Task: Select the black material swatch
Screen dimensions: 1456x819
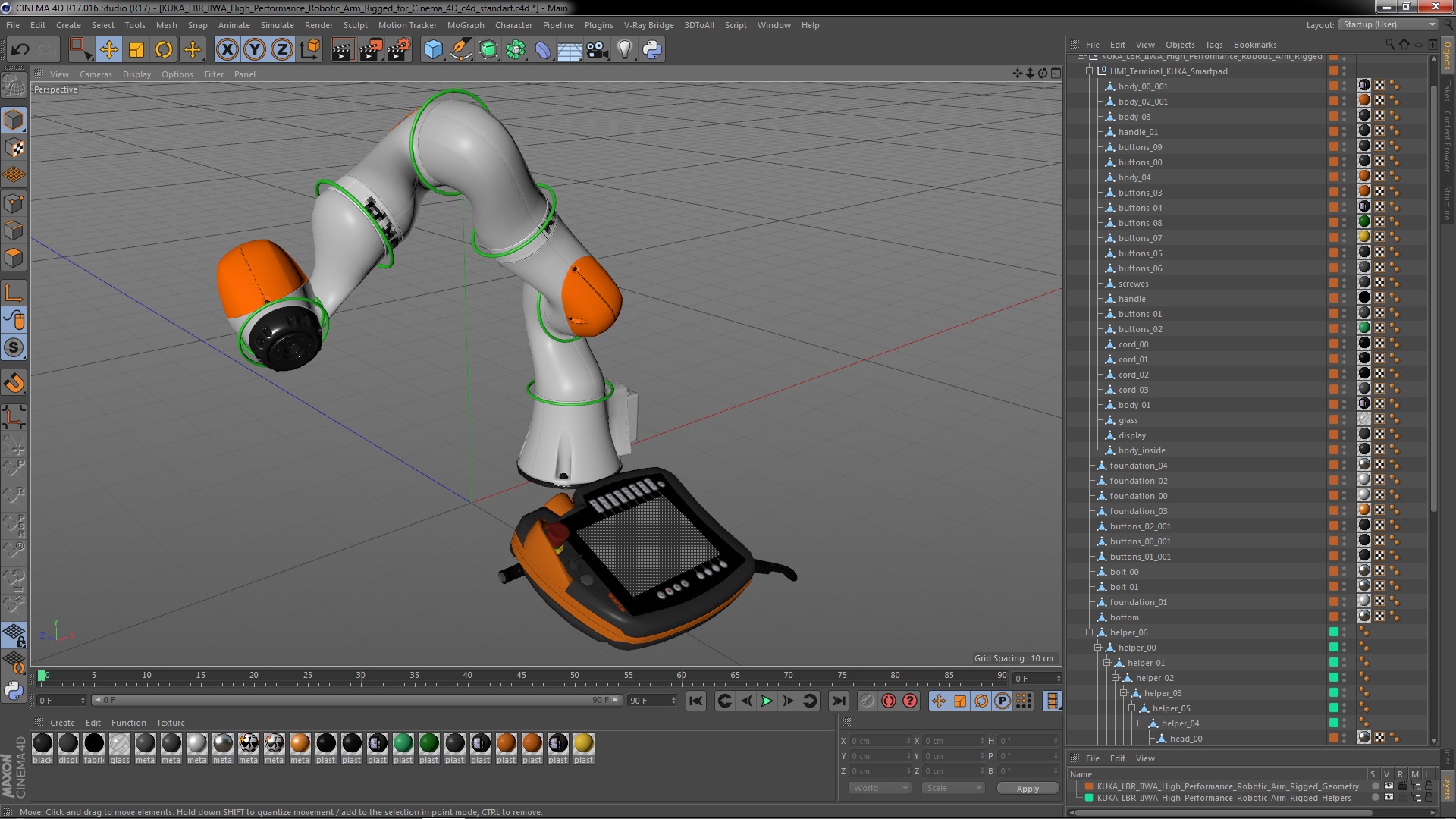Action: tap(43, 744)
